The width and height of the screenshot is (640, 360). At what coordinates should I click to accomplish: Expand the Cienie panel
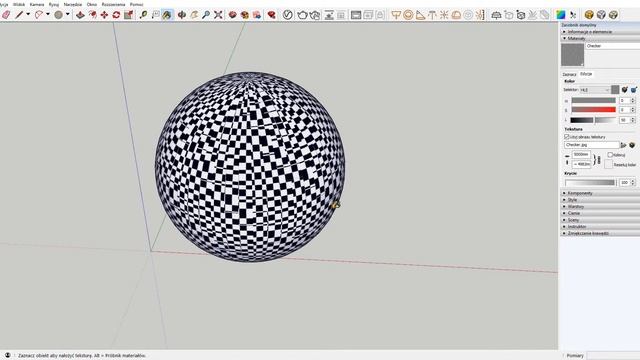pyautogui.click(x=600, y=213)
